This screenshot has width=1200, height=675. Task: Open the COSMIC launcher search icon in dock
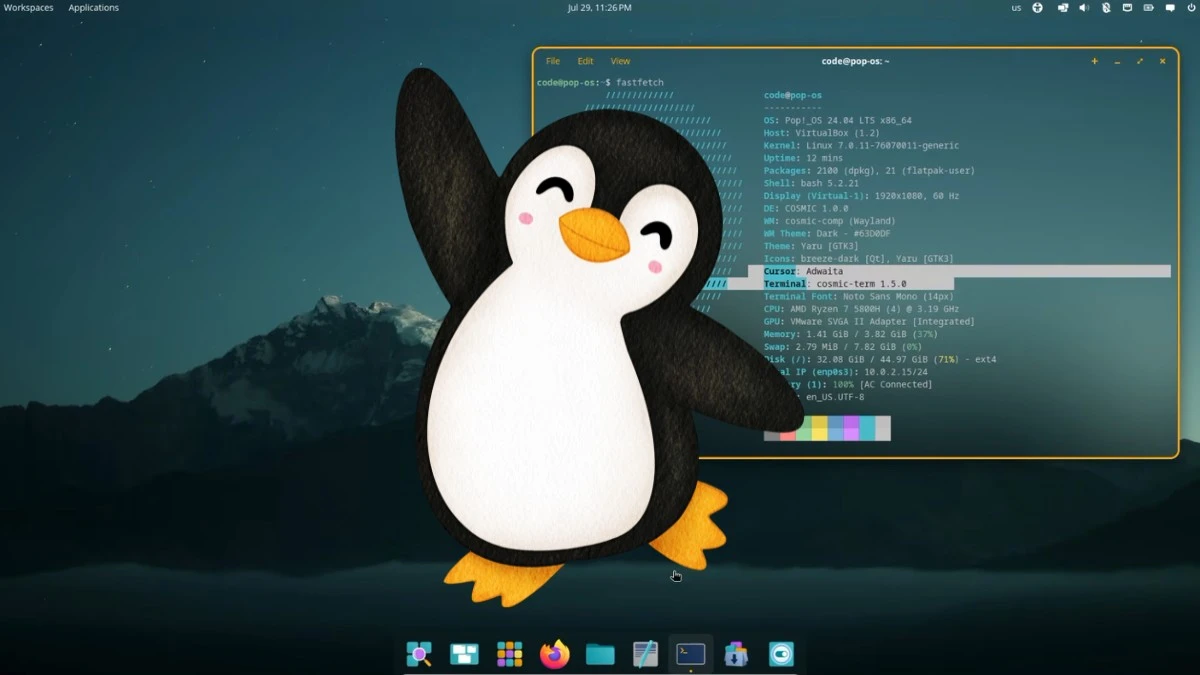point(419,654)
